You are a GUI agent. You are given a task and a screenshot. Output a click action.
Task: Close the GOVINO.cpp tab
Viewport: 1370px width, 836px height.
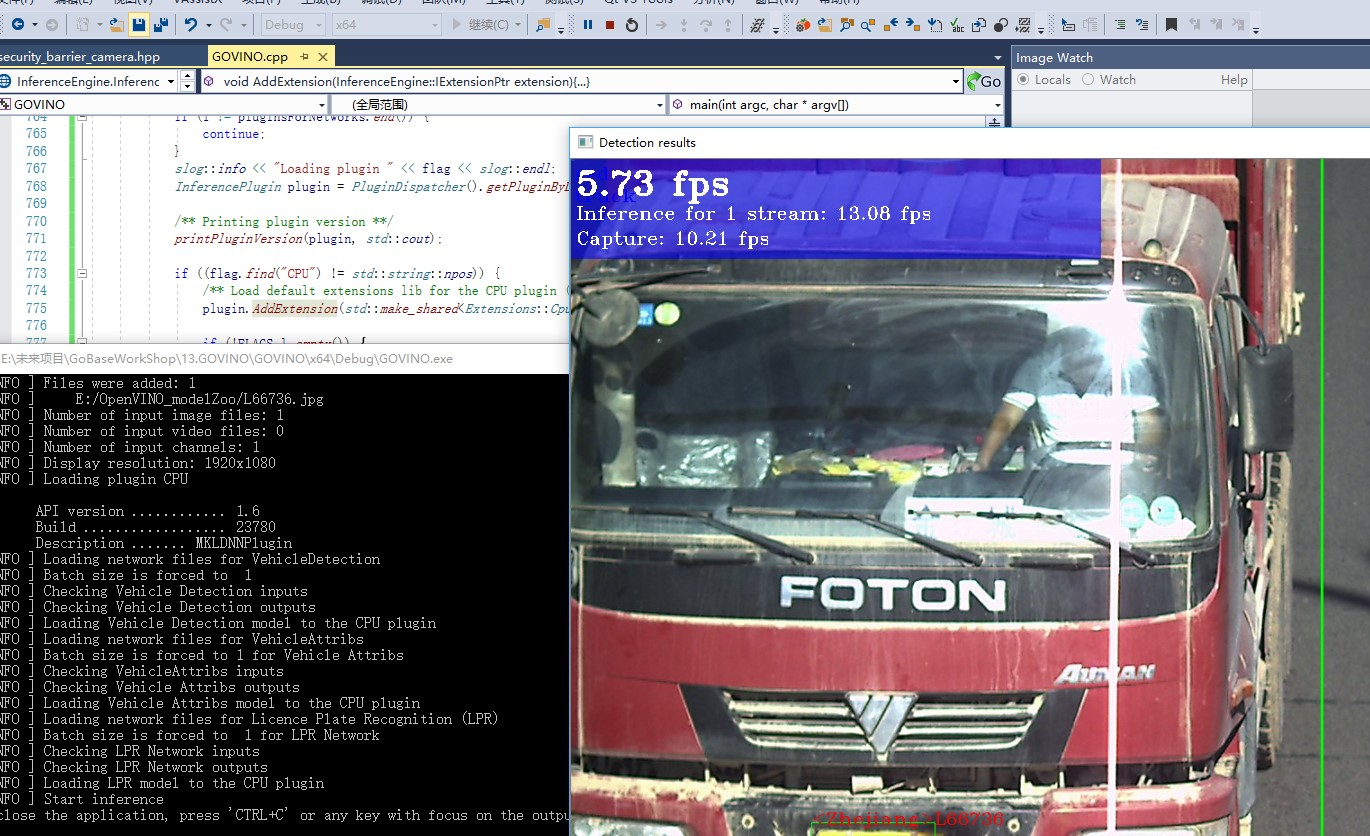coord(322,56)
